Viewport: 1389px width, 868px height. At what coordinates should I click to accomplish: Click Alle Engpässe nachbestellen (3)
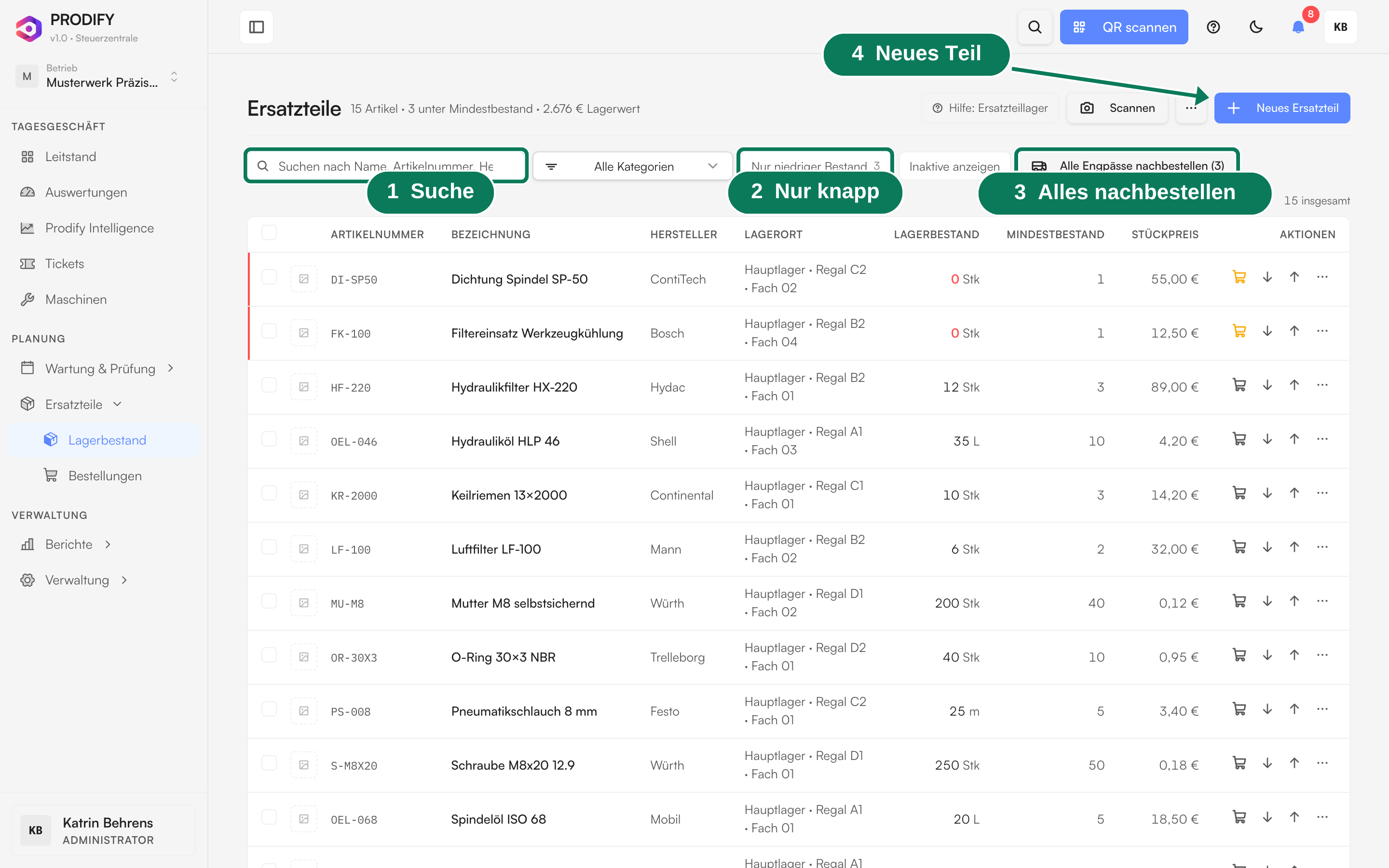pyautogui.click(x=1127, y=166)
